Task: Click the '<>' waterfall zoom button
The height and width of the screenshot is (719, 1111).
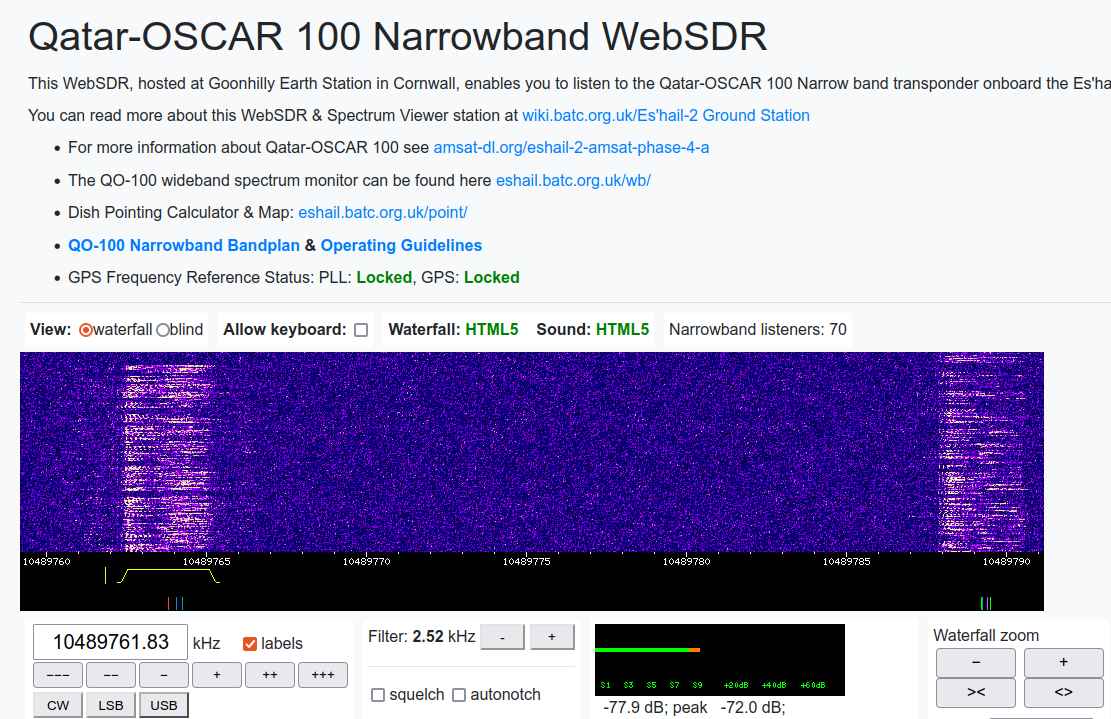Action: point(1064,692)
